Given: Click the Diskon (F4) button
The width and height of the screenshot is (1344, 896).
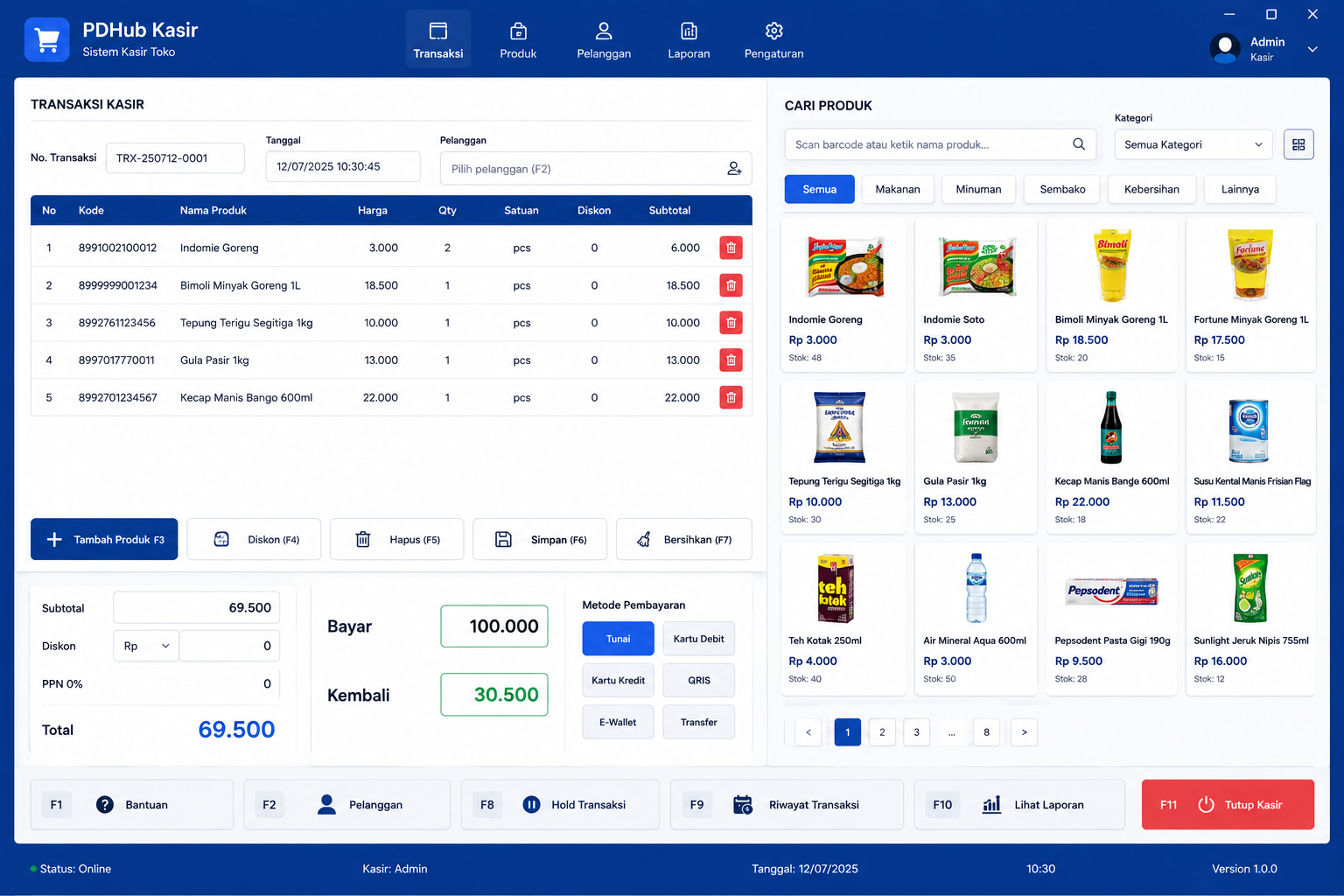Looking at the screenshot, I should tap(254, 539).
